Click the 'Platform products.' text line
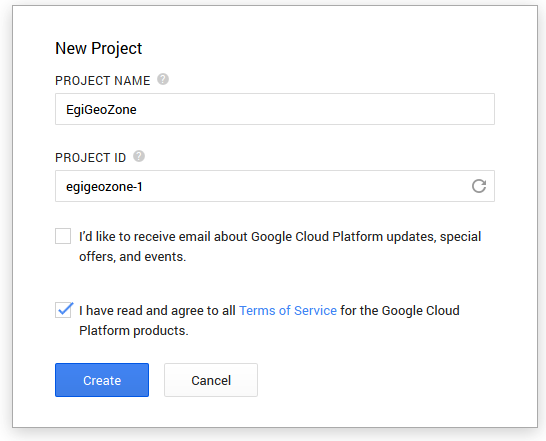This screenshot has height=441, width=546. pyautogui.click(x=134, y=331)
